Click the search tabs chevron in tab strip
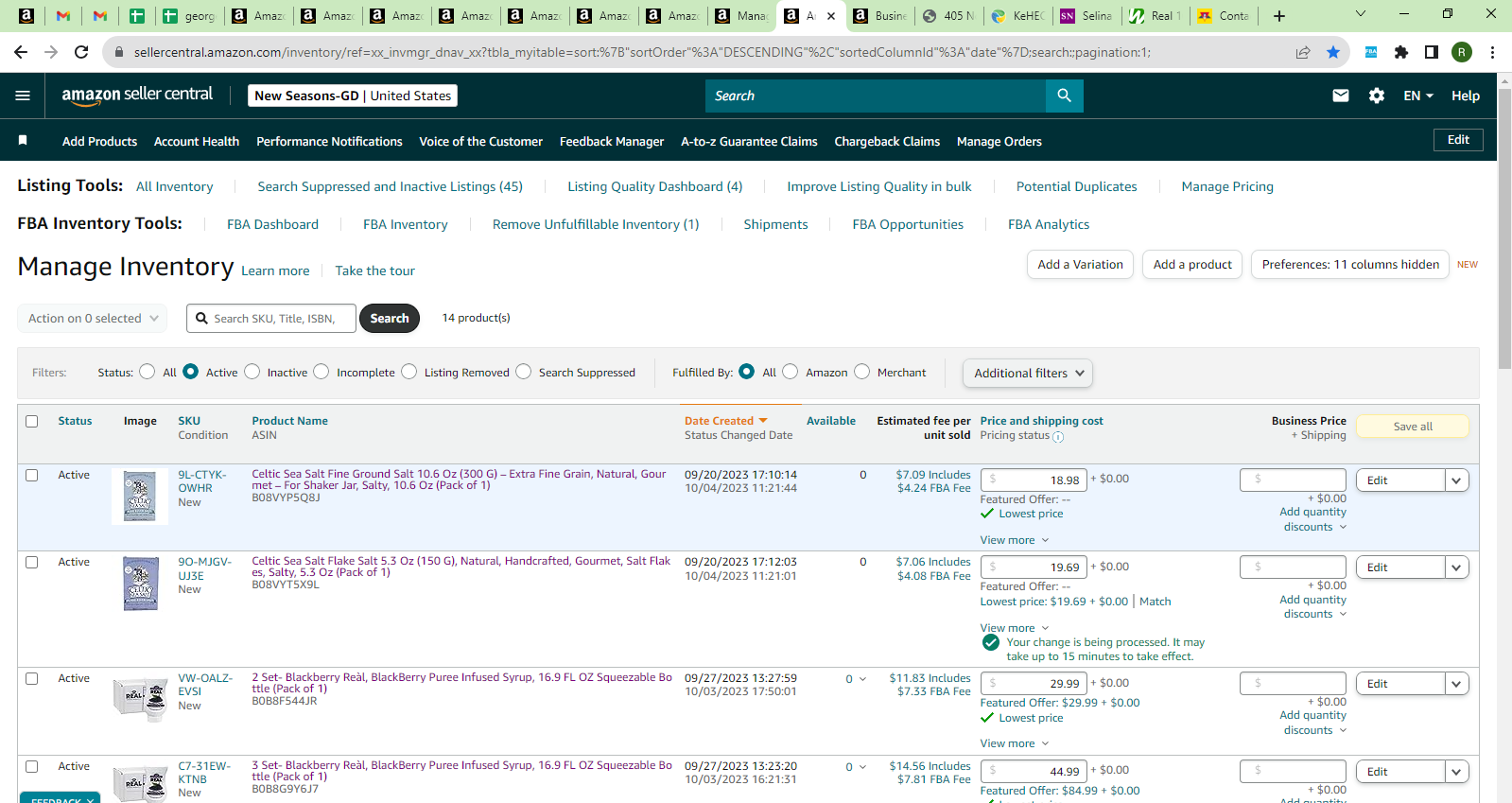This screenshot has width=1512, height=803. [1361, 14]
